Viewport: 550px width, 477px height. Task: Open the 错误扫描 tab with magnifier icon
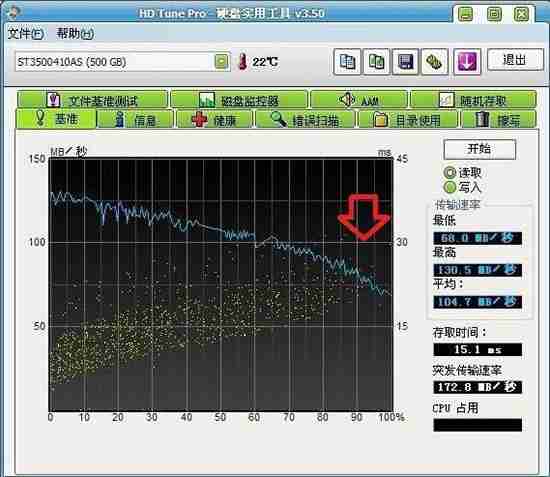305,120
